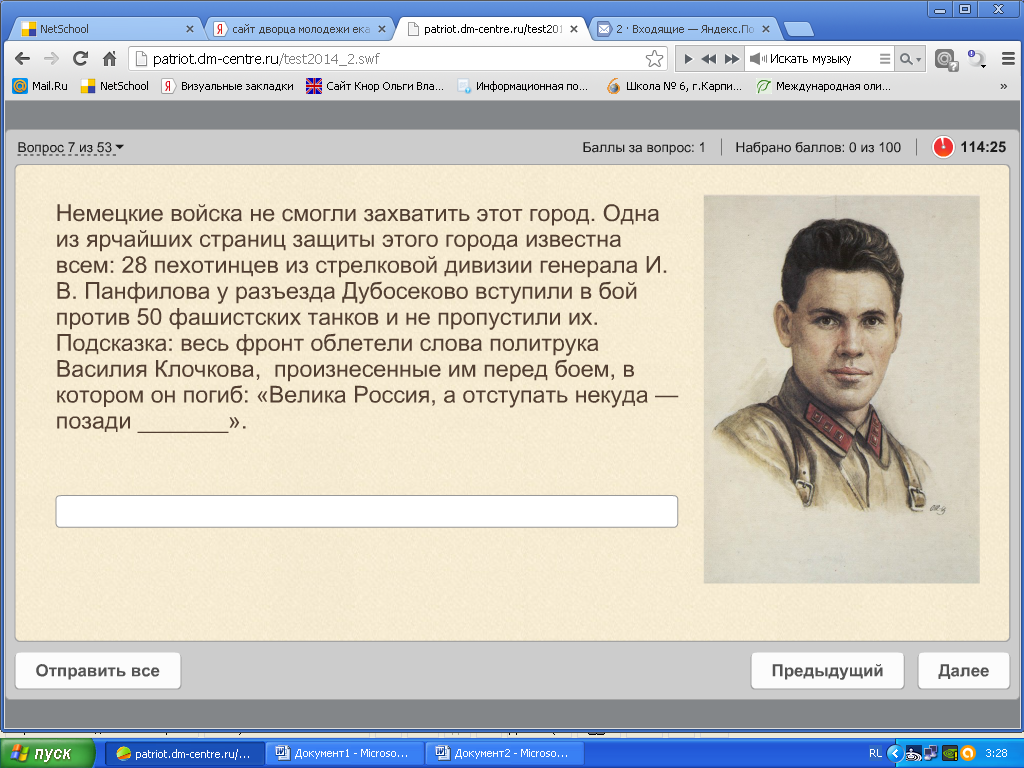Switch to Документ2 Microsoft Word taskbar item

click(x=504, y=754)
